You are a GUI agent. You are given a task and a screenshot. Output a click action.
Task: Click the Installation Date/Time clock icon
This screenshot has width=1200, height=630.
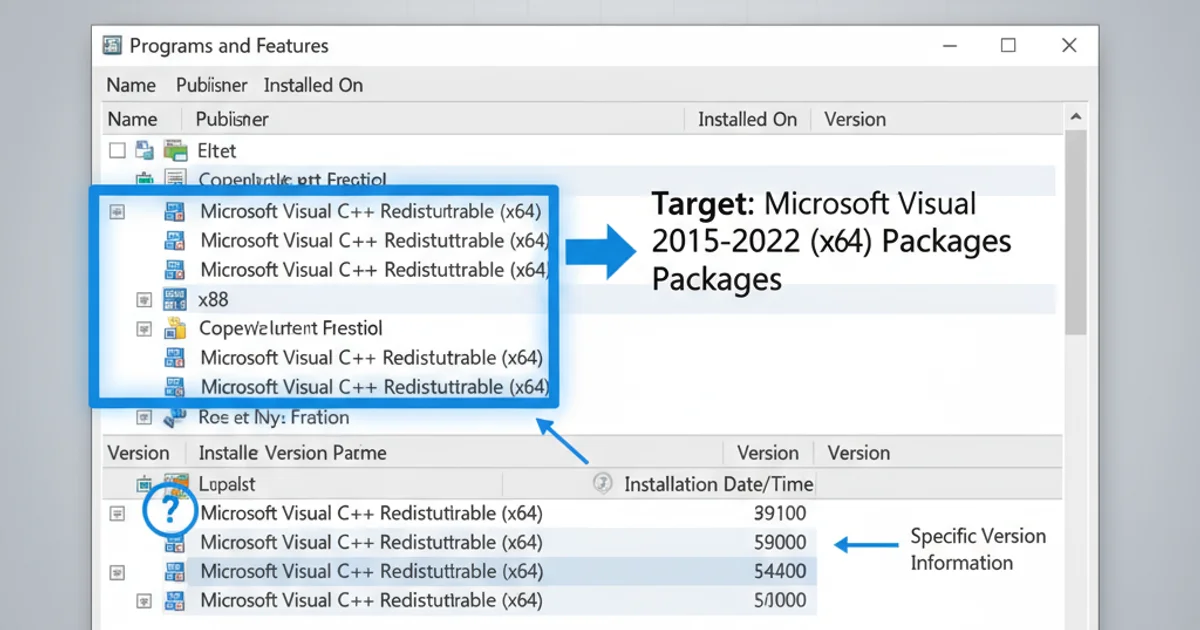(603, 483)
